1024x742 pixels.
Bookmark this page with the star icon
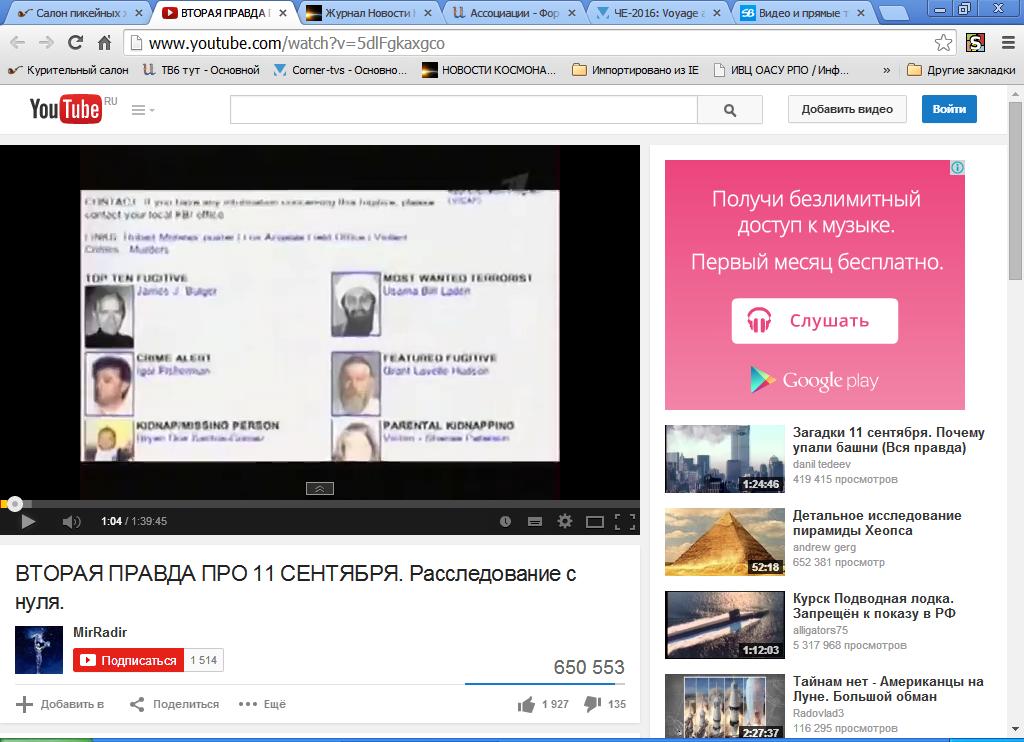943,43
